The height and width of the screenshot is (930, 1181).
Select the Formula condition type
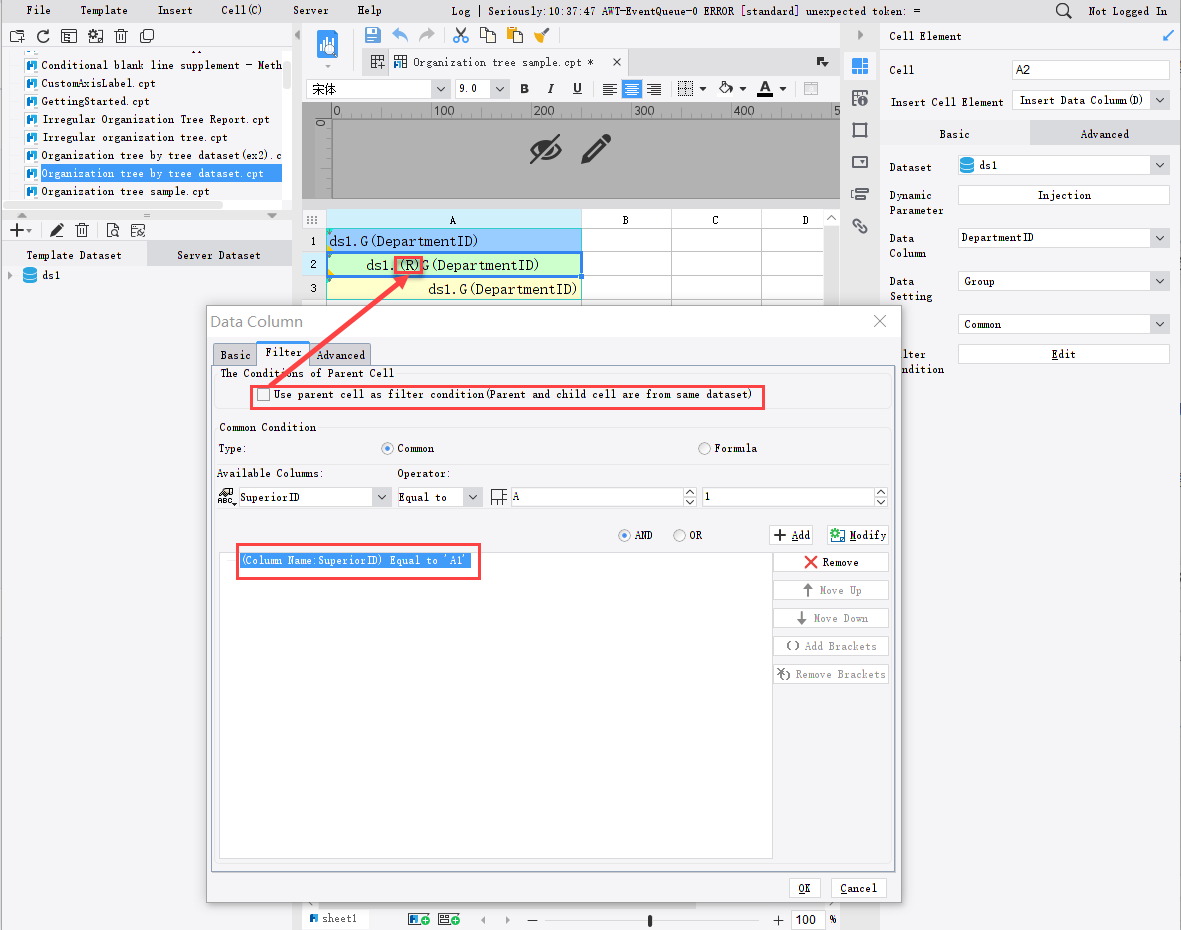[703, 448]
